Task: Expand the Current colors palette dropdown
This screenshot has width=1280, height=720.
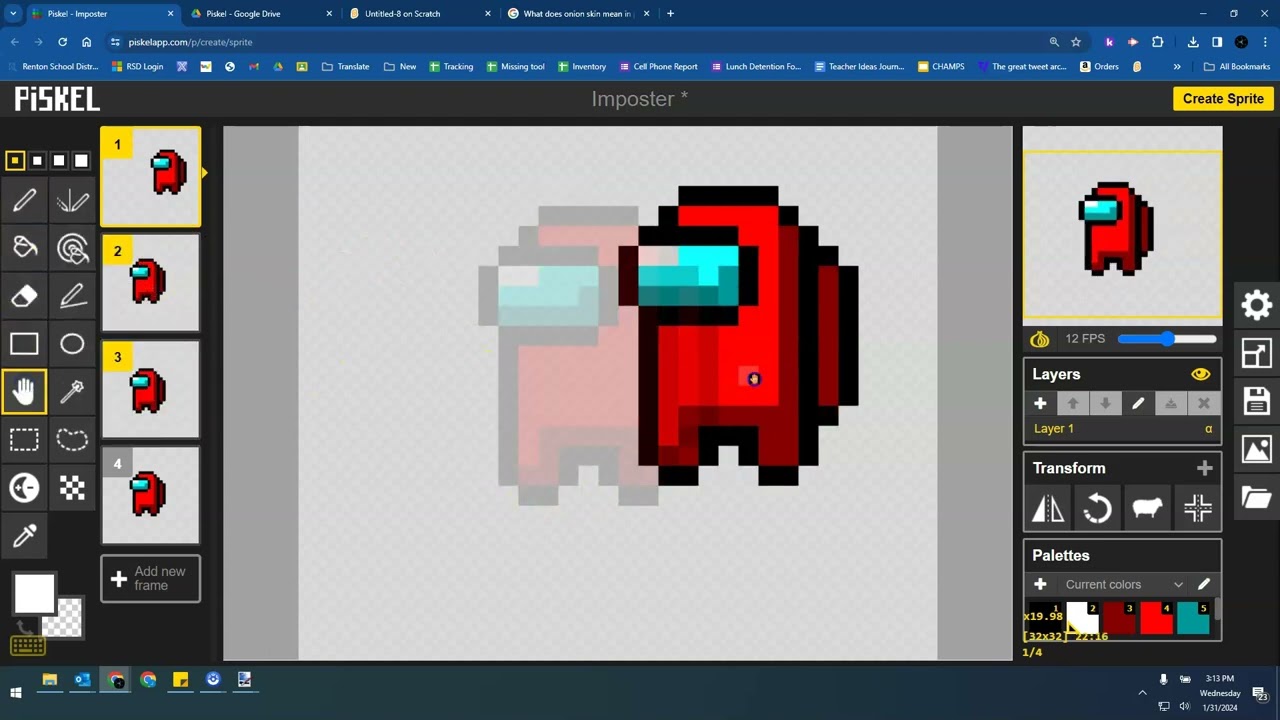Action: click(1178, 585)
